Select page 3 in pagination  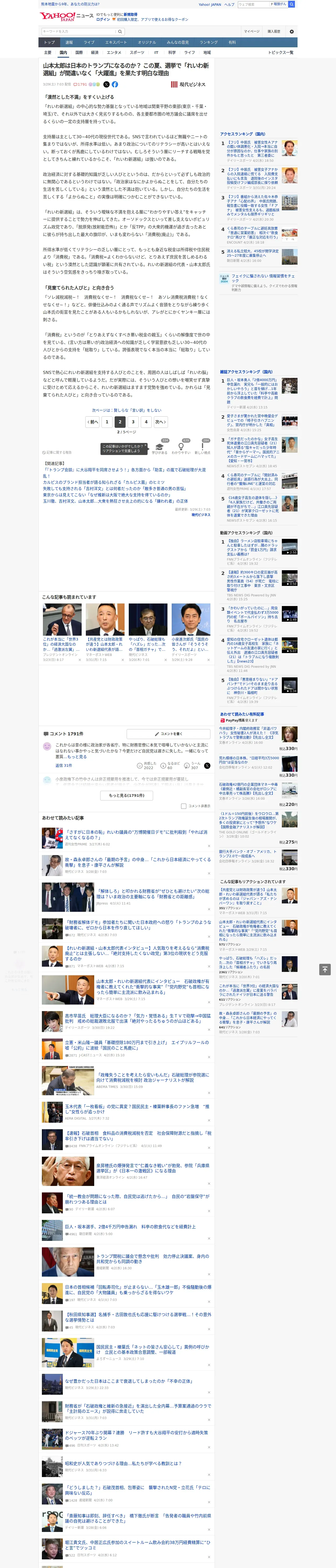click(133, 422)
